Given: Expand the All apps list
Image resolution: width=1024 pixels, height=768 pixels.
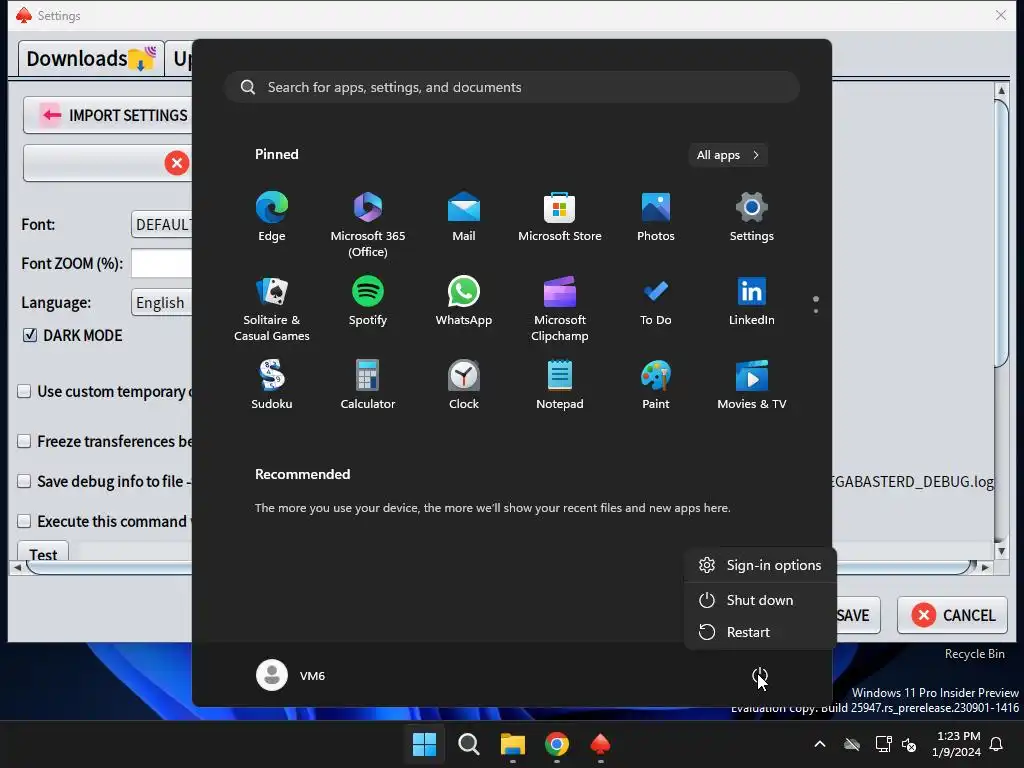Looking at the screenshot, I should pos(728,155).
